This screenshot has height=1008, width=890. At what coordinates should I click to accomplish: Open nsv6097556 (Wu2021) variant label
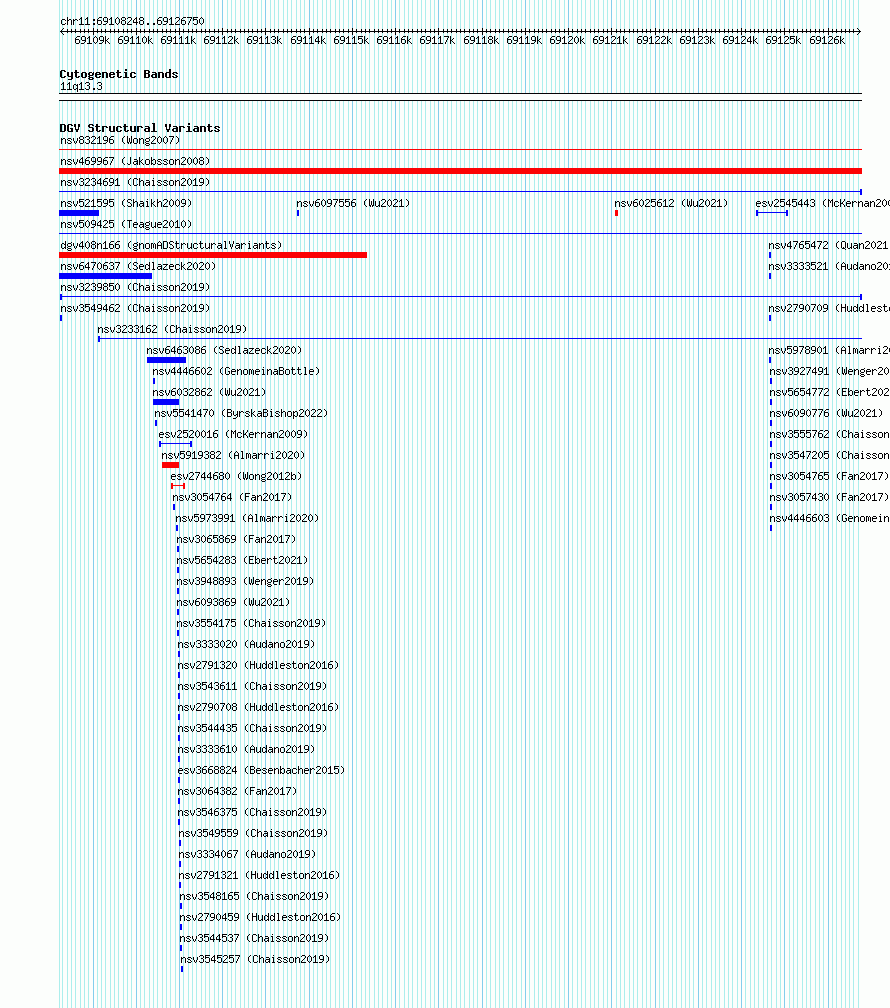[353, 203]
